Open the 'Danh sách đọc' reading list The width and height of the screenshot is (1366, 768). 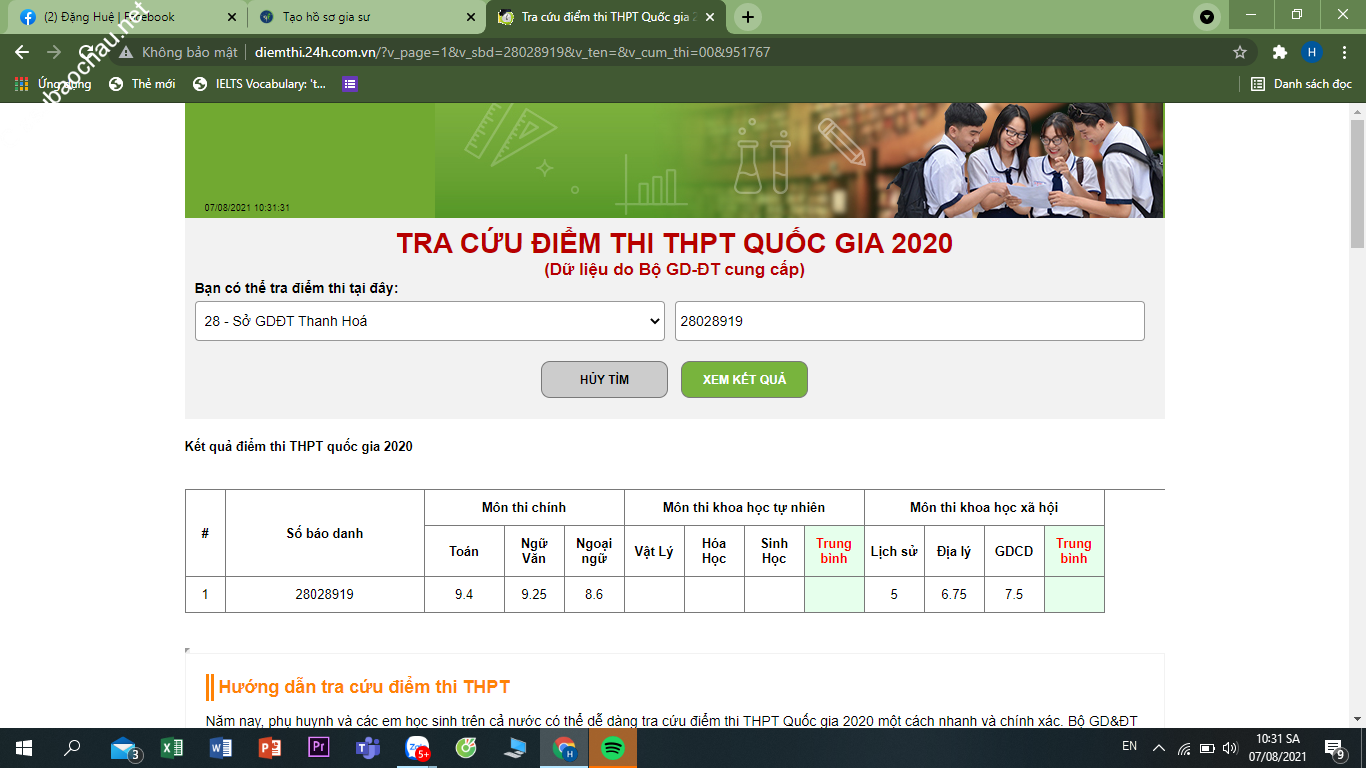1301,84
